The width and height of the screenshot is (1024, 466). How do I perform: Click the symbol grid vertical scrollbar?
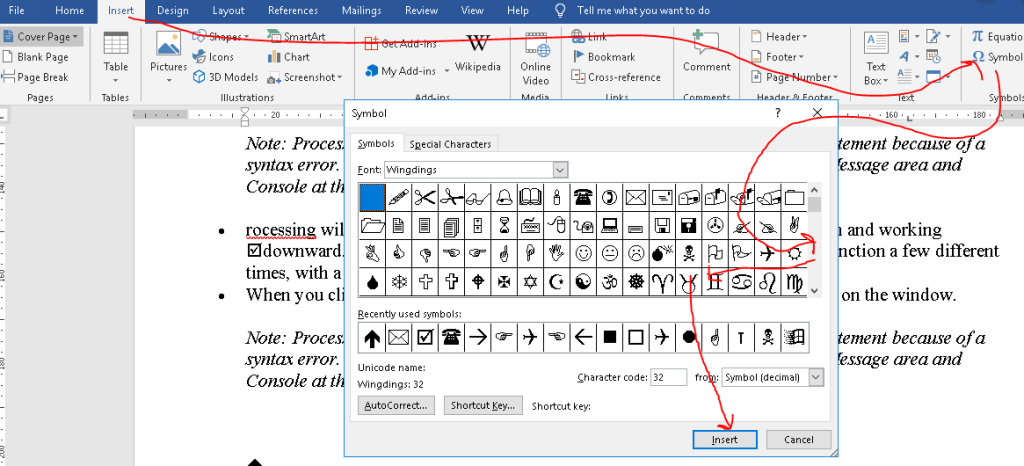coord(815,240)
